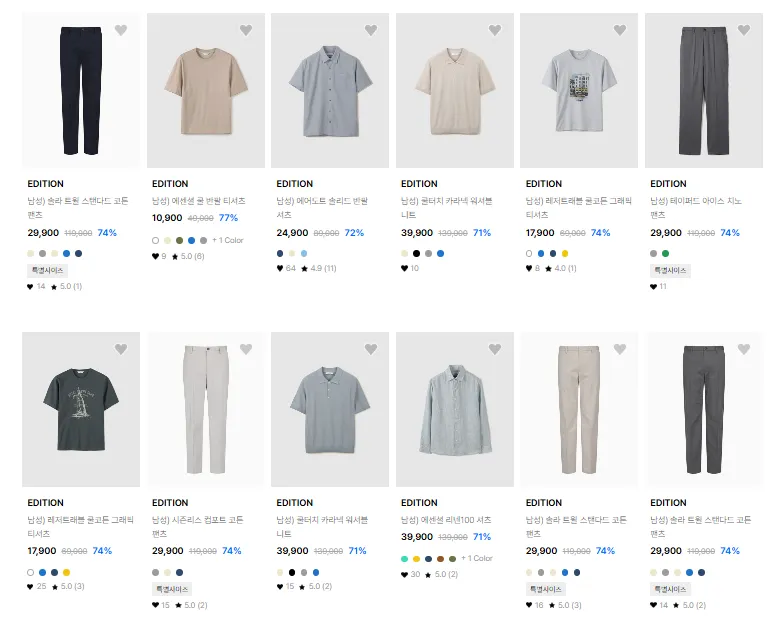Heart the charcoal graphic t-shirt
The width and height of the screenshot is (767, 622).
121,349
